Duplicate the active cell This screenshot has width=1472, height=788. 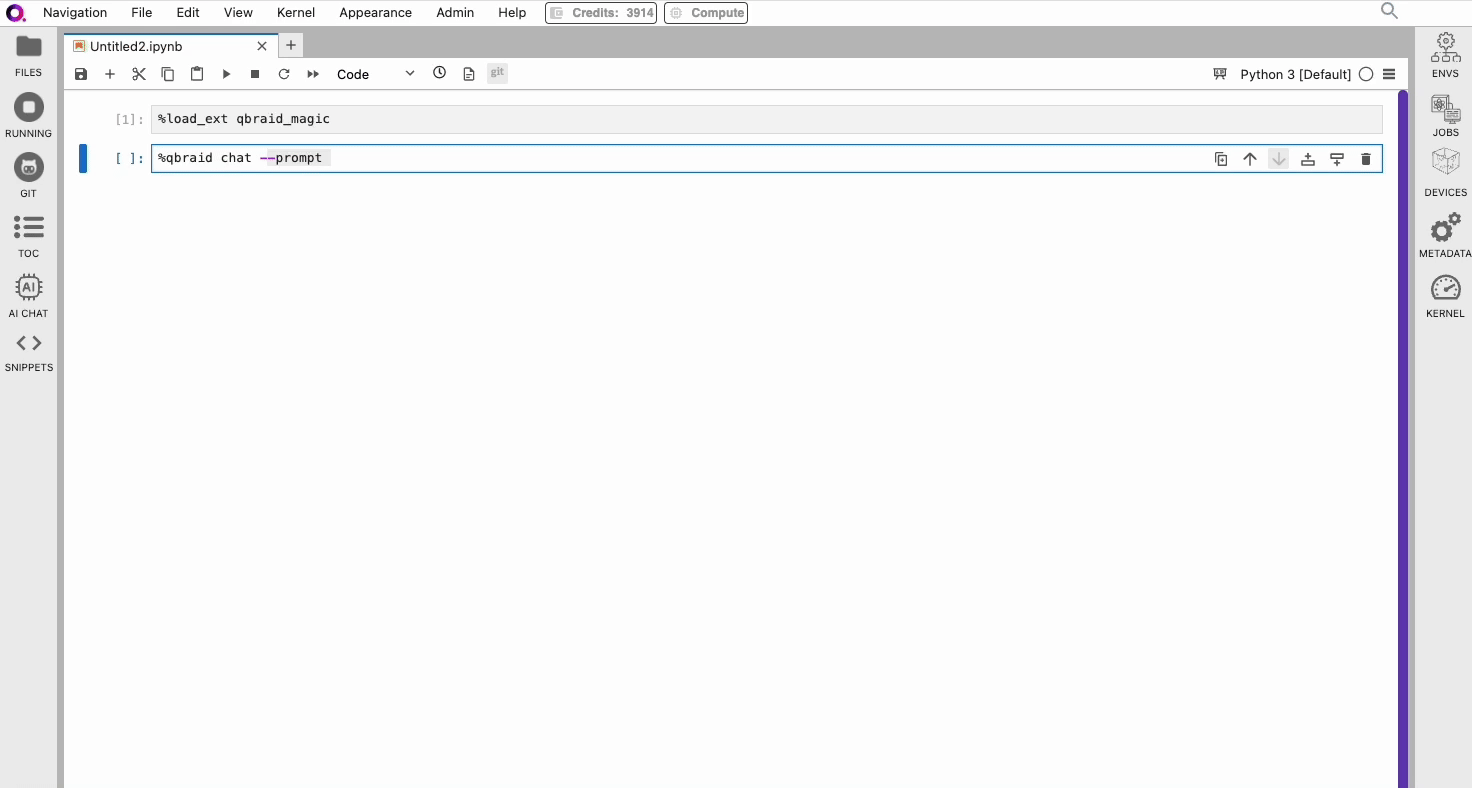pyautogui.click(x=1221, y=159)
